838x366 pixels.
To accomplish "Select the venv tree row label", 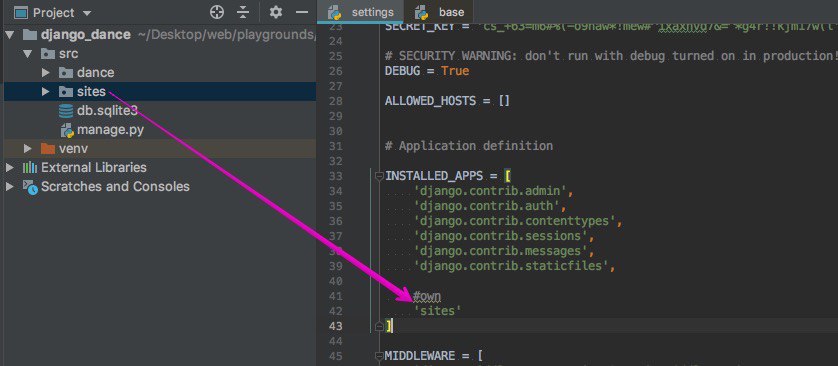I will [x=73, y=149].
